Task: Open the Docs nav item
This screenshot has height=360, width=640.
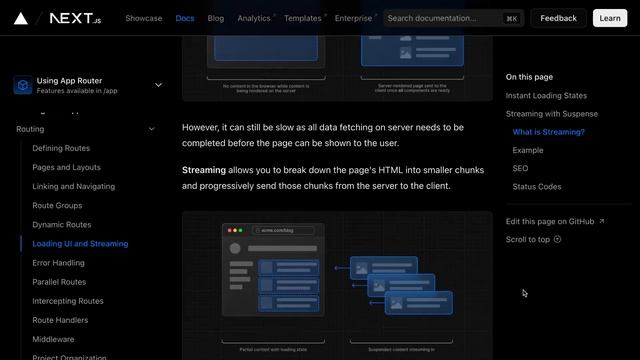Action: 185,18
